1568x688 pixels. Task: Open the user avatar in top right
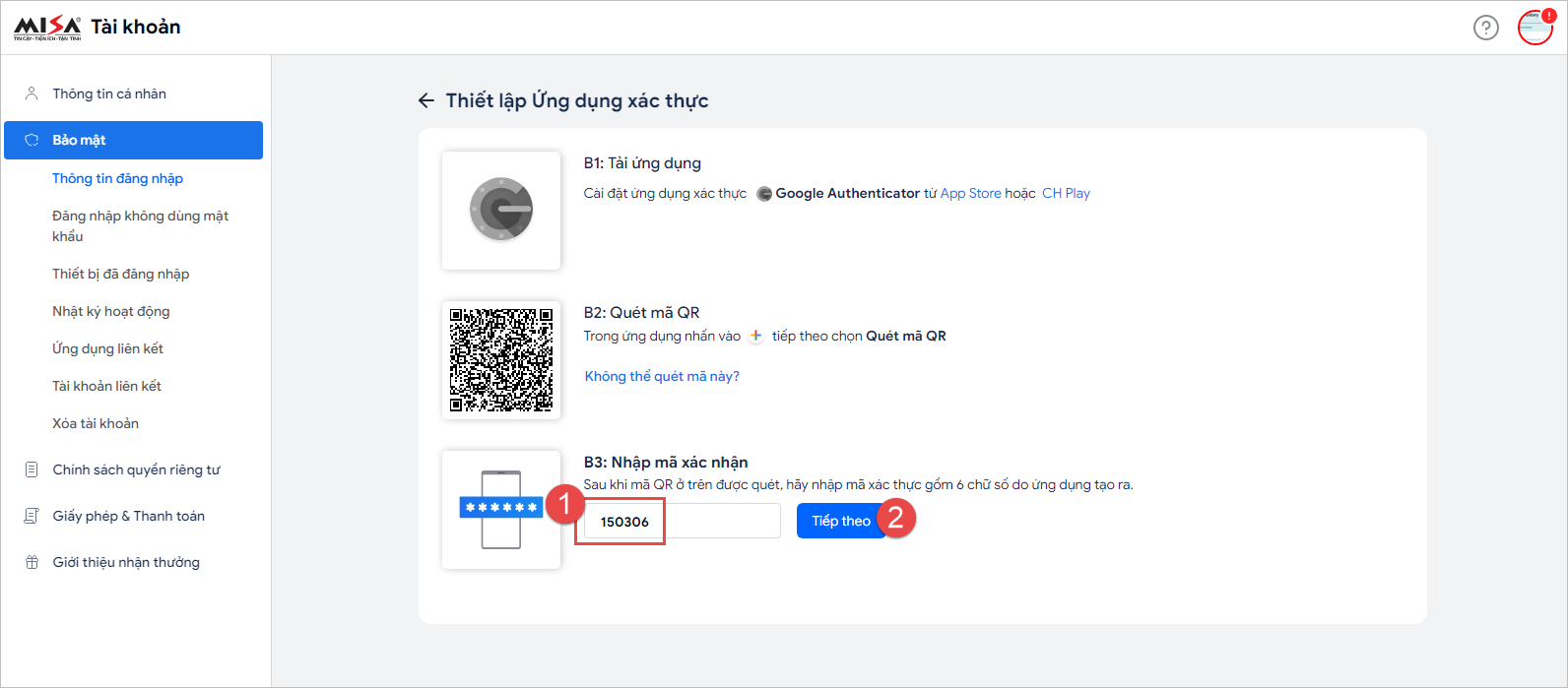(x=1535, y=28)
